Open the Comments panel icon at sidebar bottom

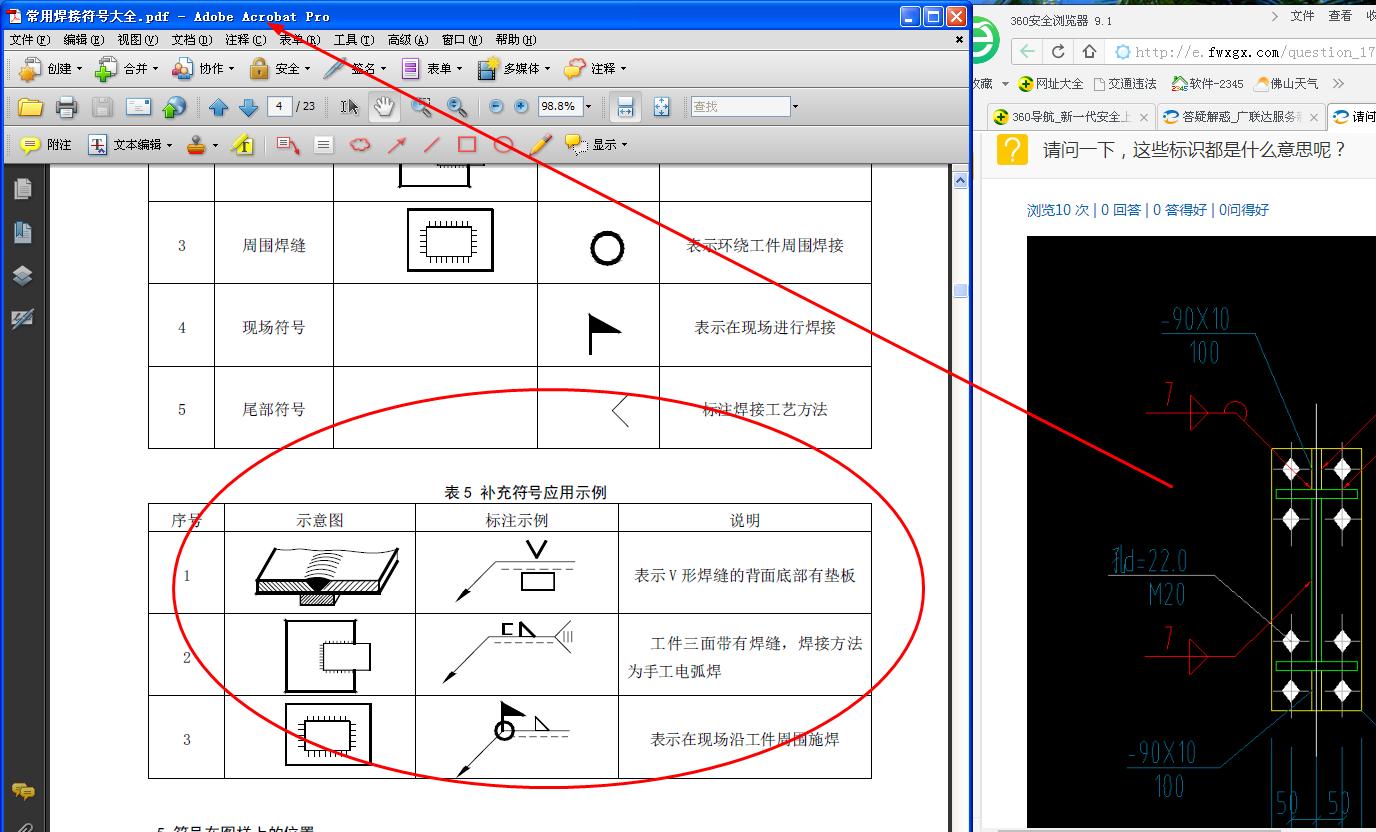(x=22, y=792)
